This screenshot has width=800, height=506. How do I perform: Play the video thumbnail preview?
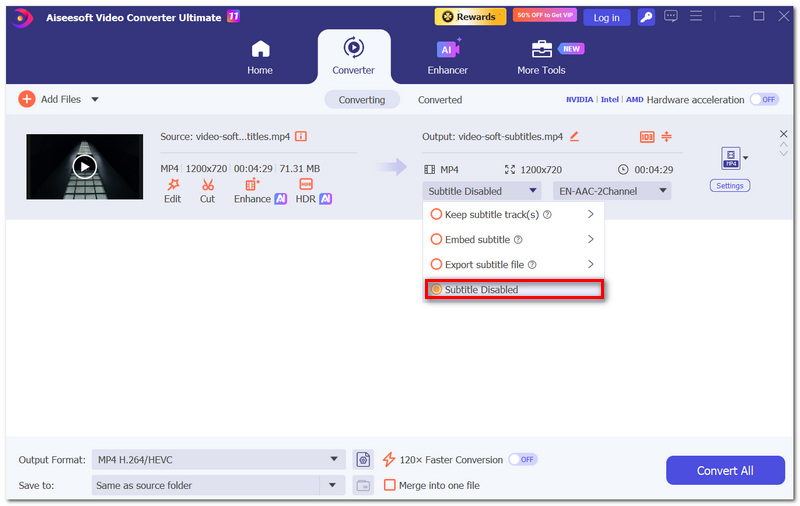tap(85, 167)
